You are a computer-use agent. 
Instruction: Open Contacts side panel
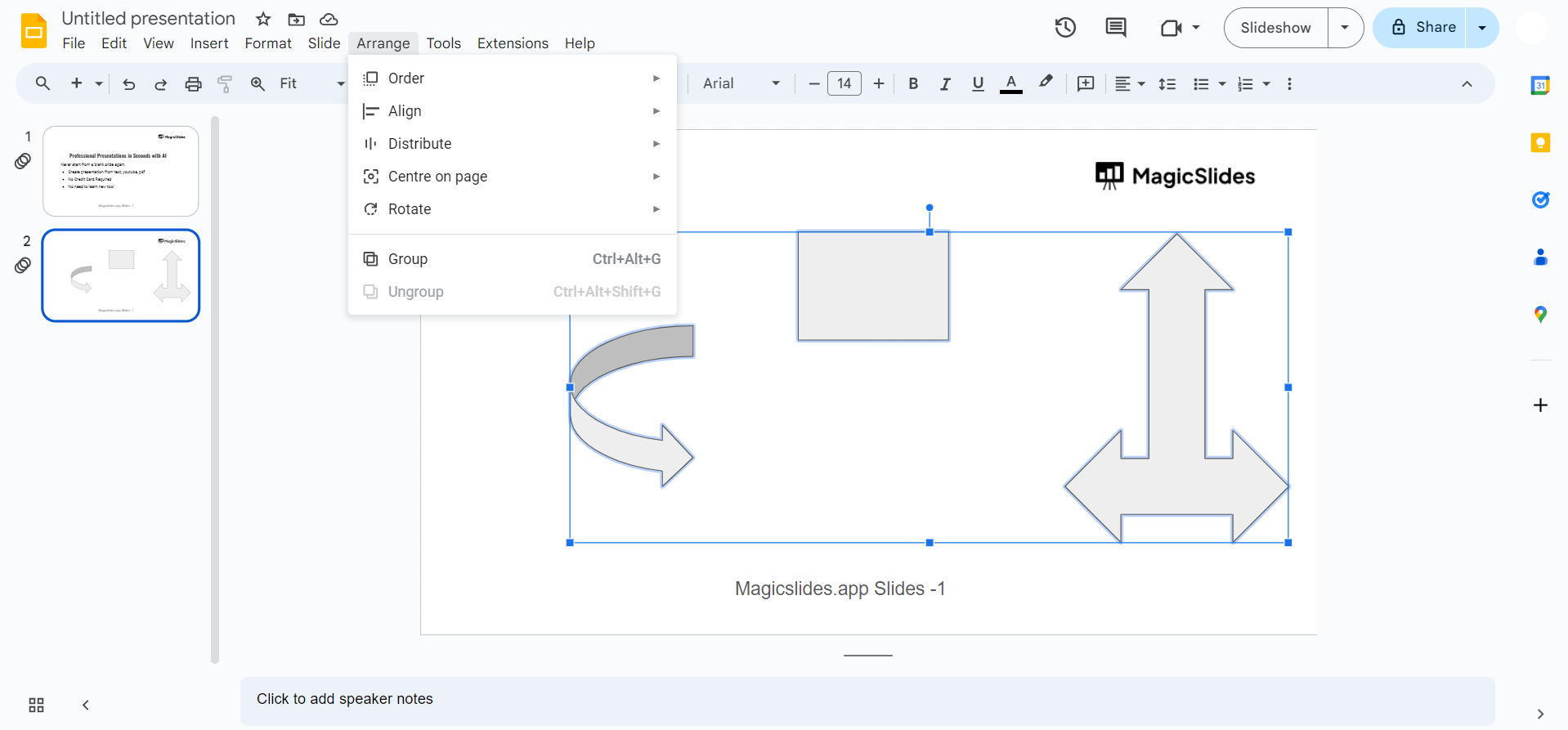(1540, 258)
